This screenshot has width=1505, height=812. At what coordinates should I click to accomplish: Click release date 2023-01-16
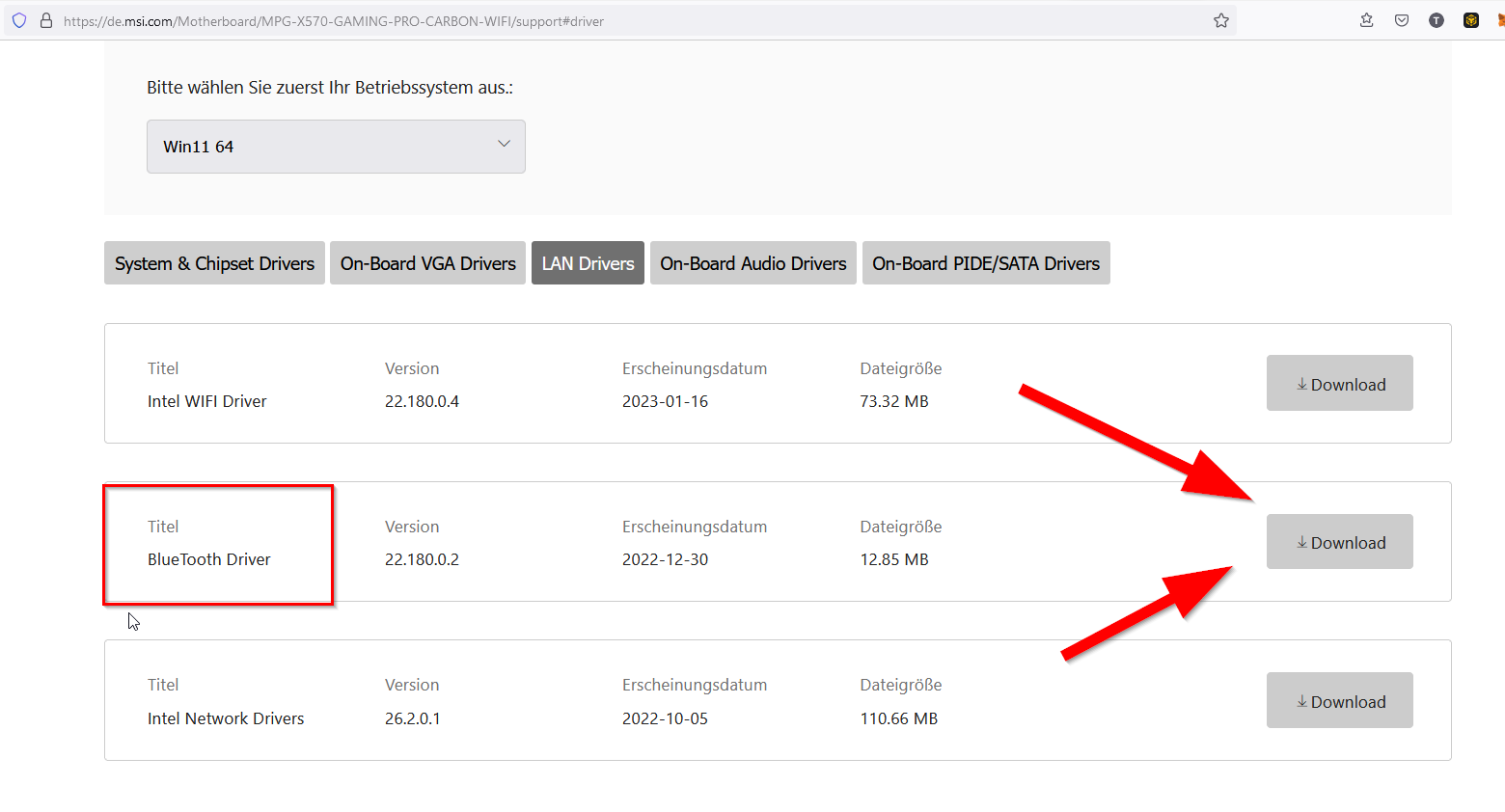point(665,401)
